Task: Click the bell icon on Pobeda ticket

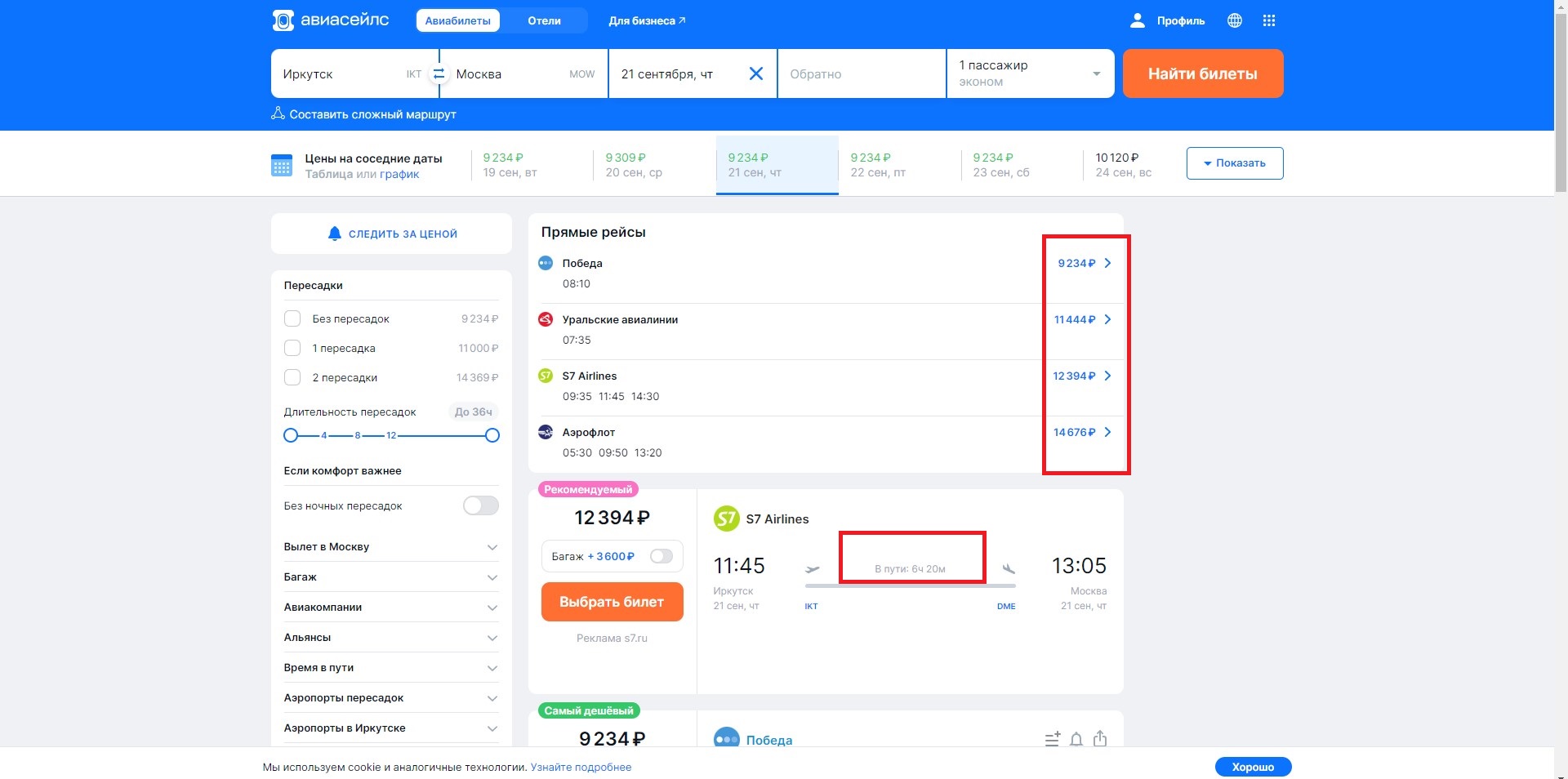Action: [x=1076, y=739]
